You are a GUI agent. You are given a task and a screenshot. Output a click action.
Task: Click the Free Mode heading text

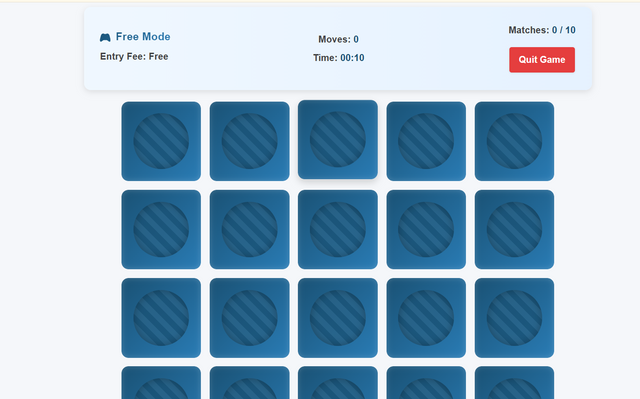[x=143, y=37]
